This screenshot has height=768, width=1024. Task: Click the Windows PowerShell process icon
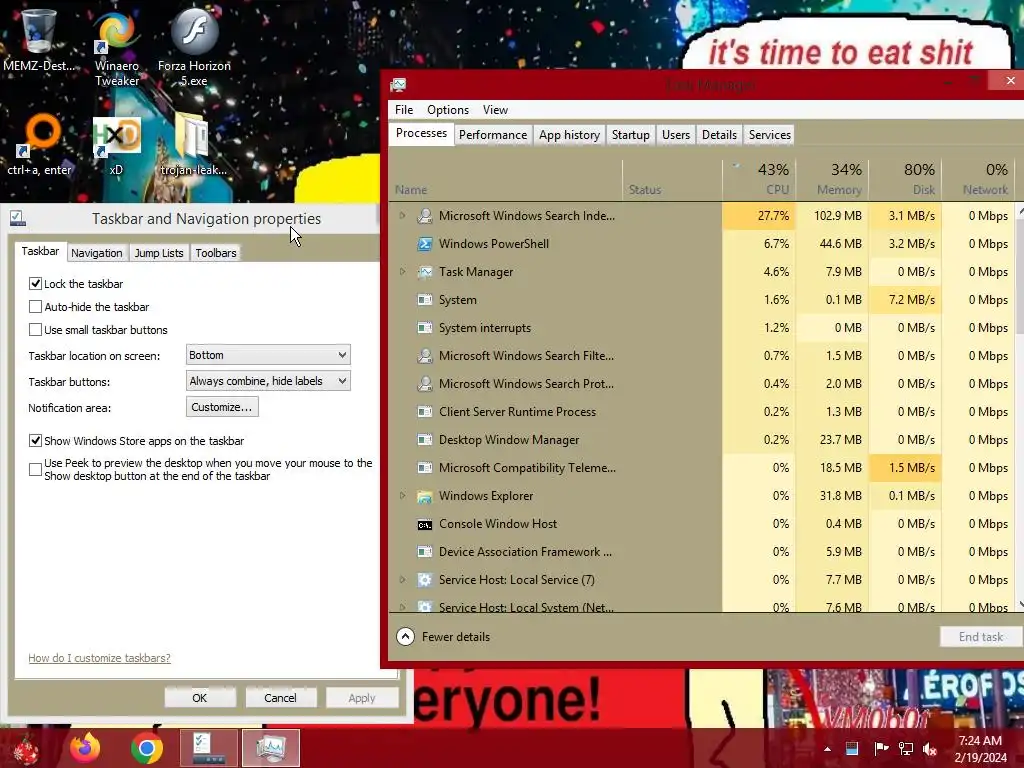424,244
